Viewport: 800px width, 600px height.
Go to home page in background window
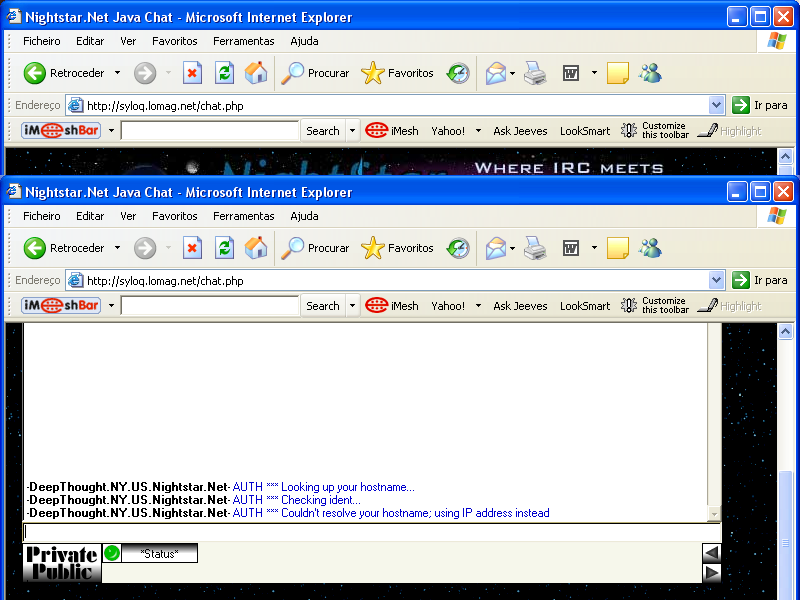coord(256,73)
